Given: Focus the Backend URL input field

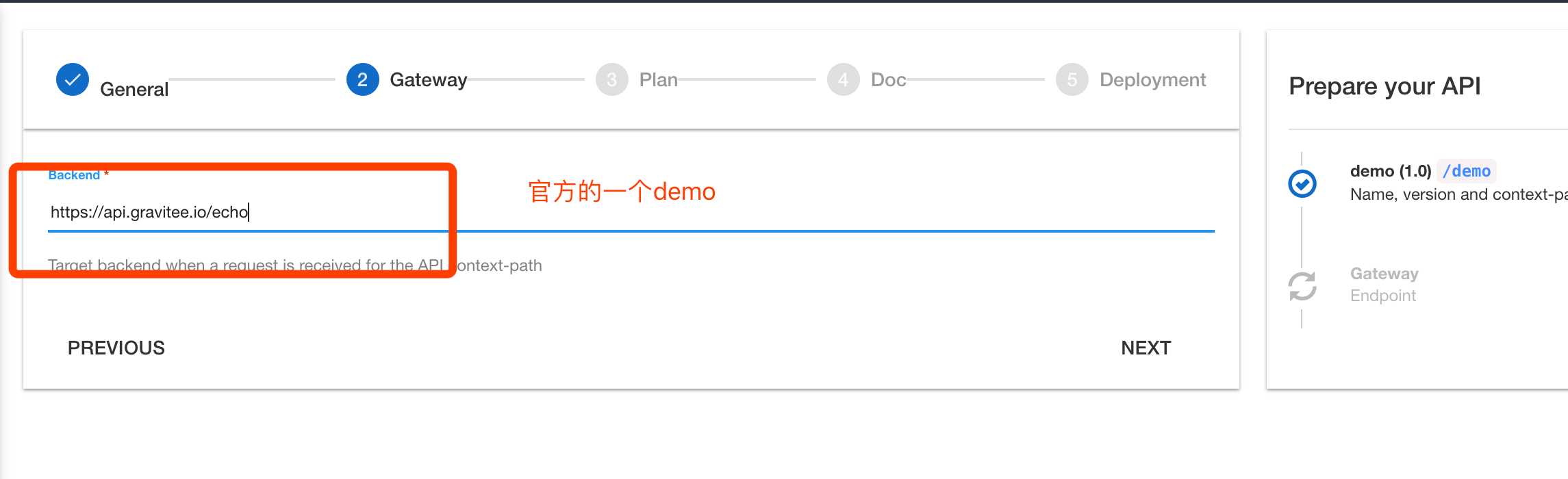Looking at the screenshot, I should coord(631,212).
